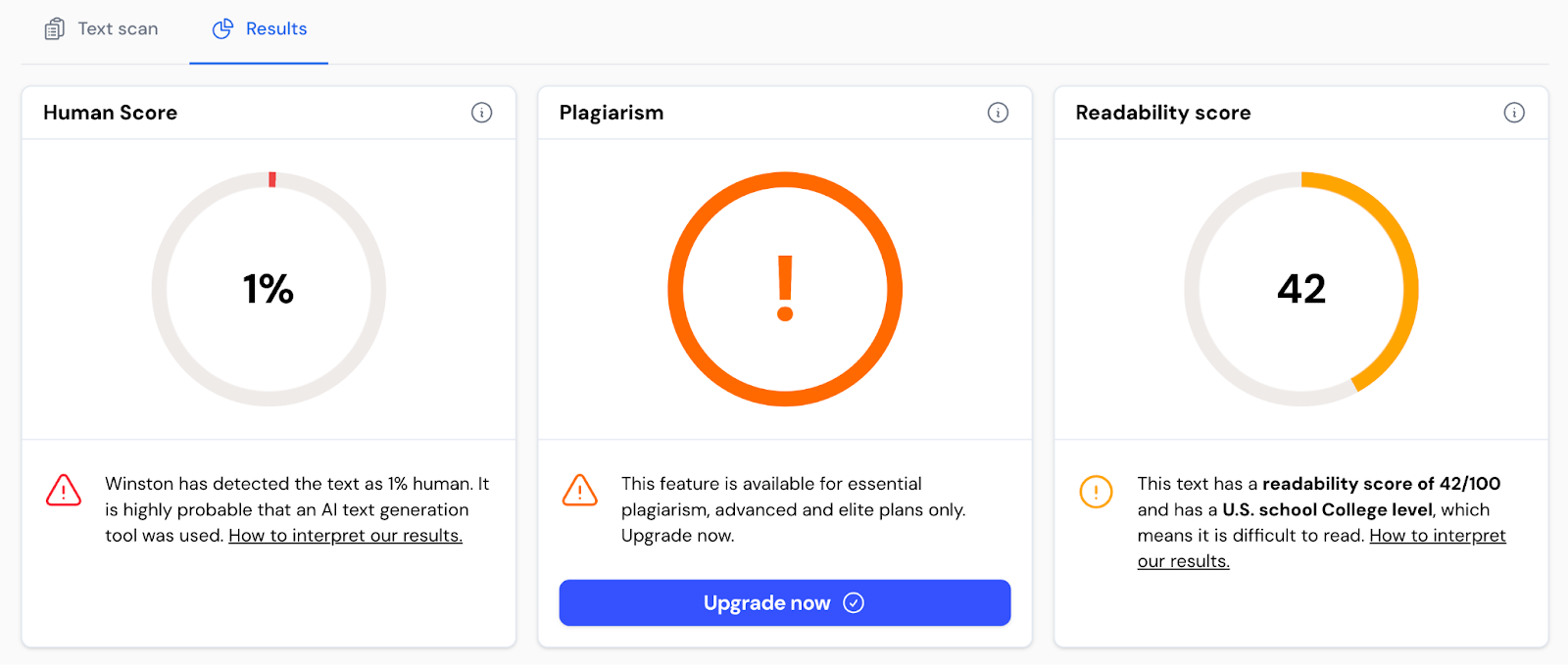Click the red warning triangle on Human Score card

click(63, 491)
